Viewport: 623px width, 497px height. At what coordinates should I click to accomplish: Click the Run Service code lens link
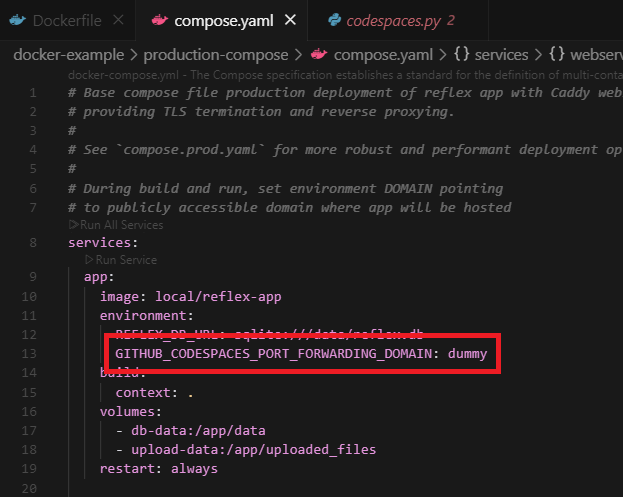pyautogui.click(x=126, y=259)
